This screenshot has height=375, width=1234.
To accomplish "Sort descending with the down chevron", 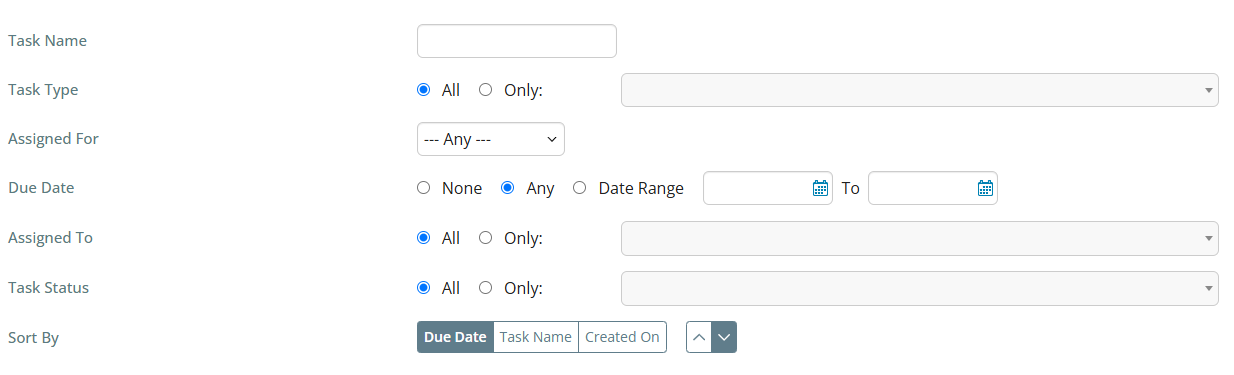I will pyautogui.click(x=724, y=337).
